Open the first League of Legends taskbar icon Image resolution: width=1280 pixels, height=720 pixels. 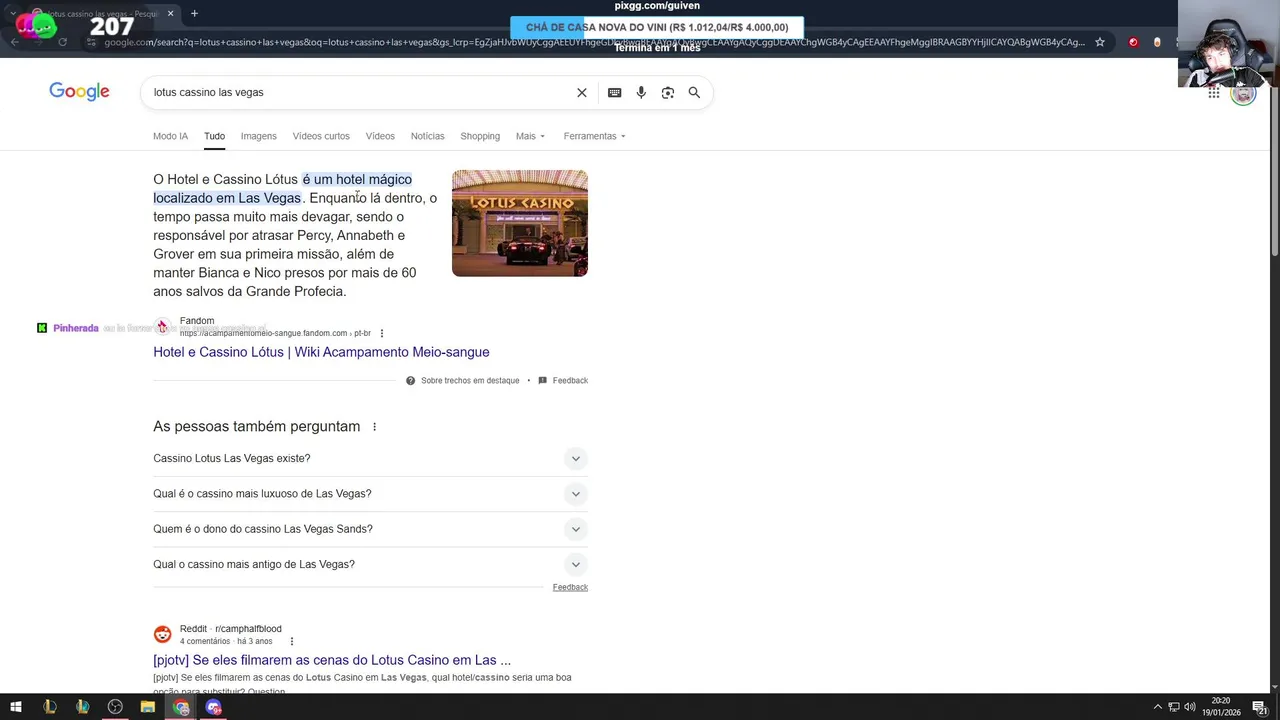[50, 707]
